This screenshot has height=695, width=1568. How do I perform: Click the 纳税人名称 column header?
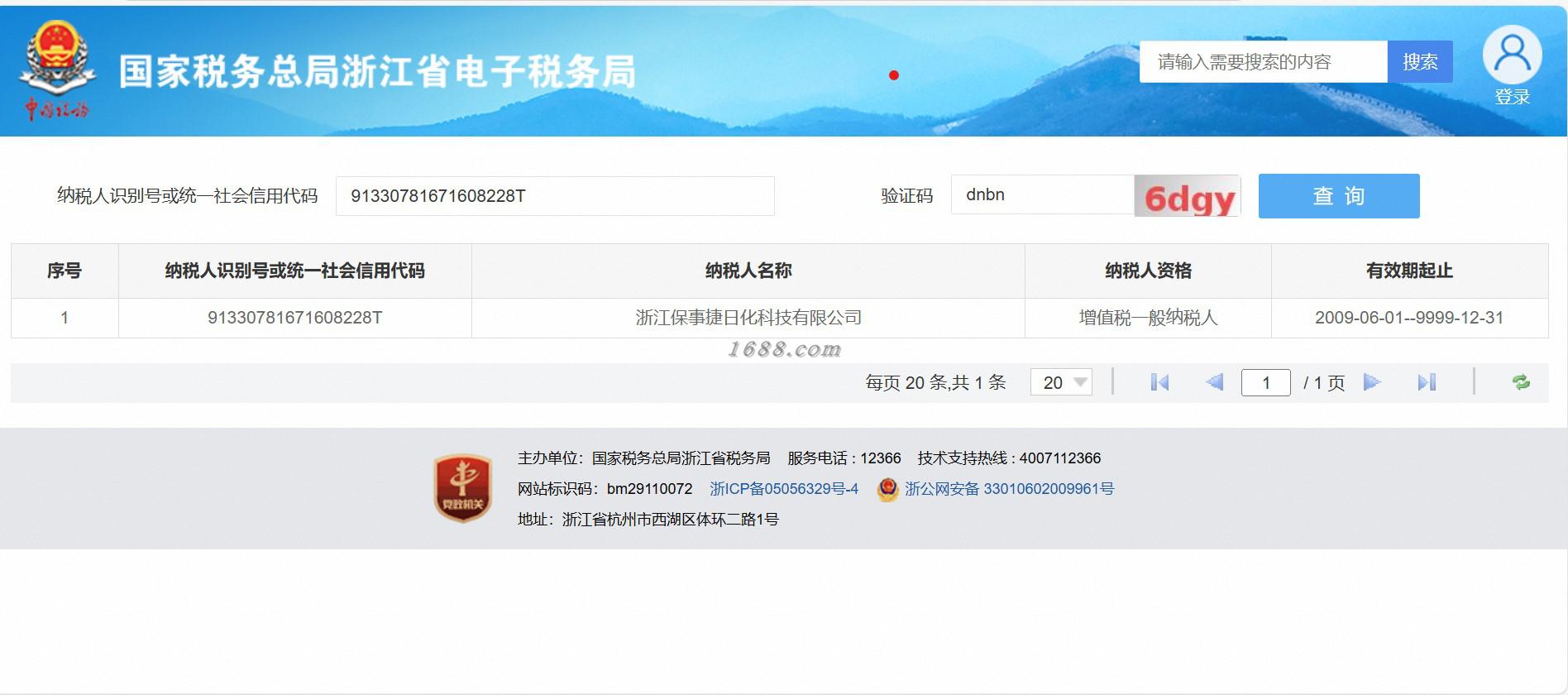click(748, 271)
